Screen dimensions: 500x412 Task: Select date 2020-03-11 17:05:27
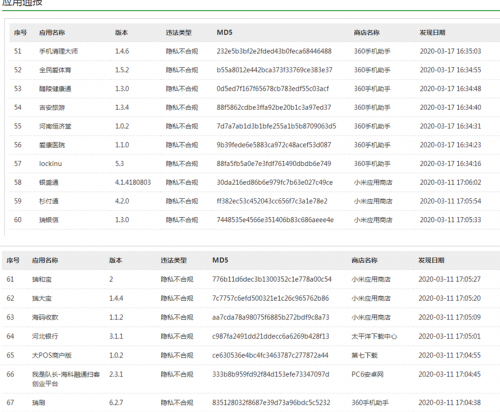(x=449, y=279)
